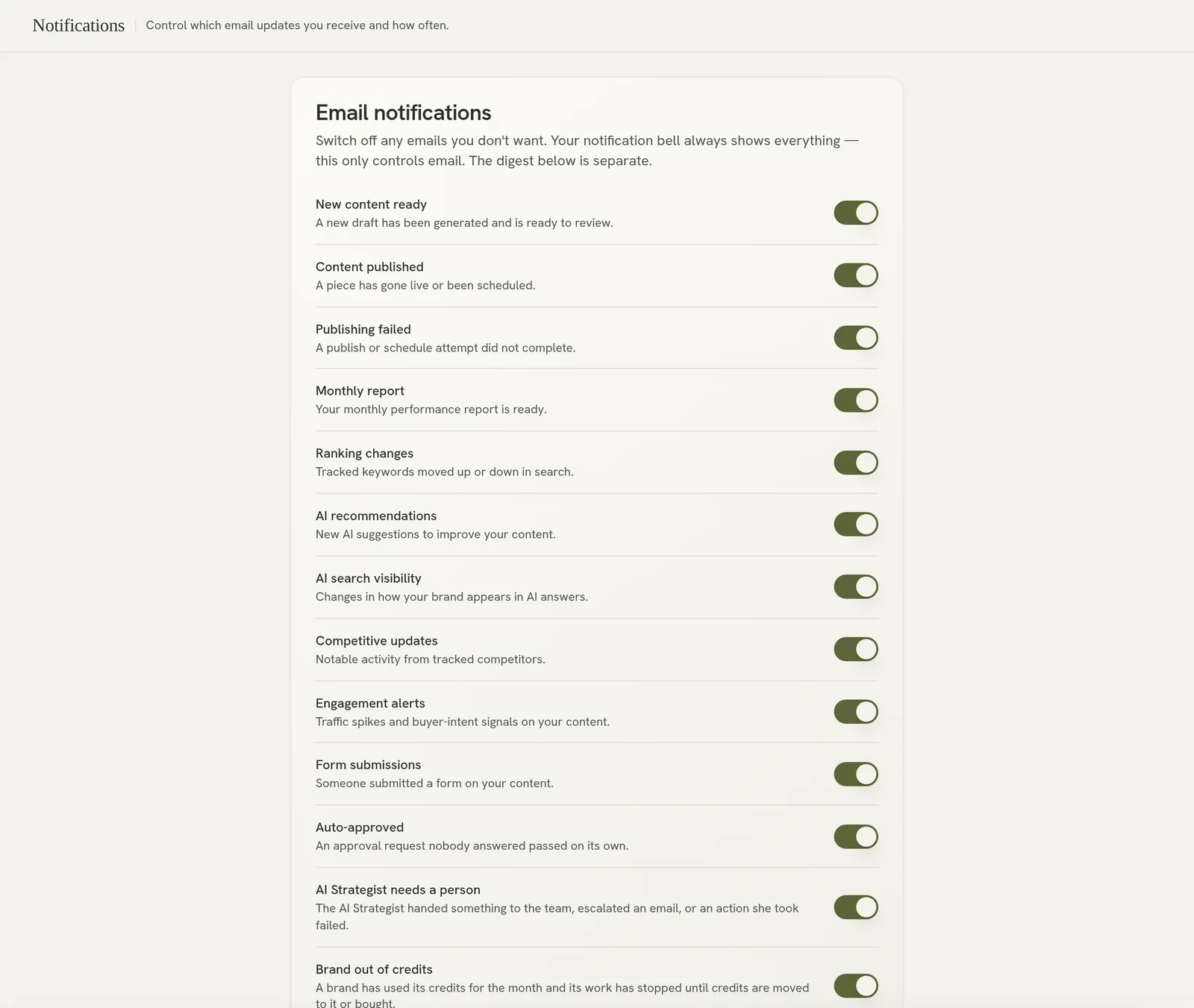Screen dimensions: 1194x1008
Task: Click "A publish or schedule attempt" description
Action: [446, 348]
